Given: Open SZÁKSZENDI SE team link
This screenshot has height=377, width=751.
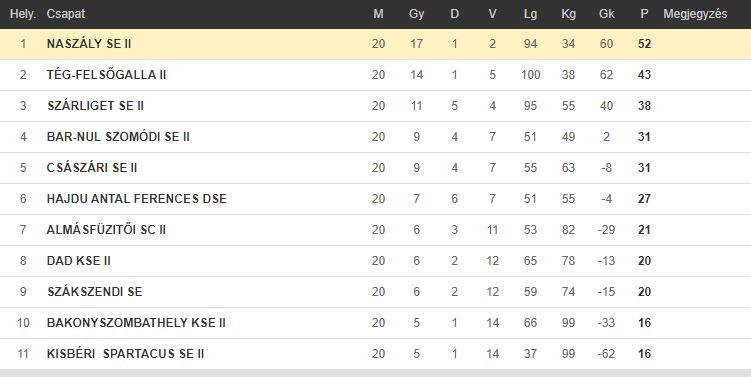Looking at the screenshot, I should pyautogui.click(x=95, y=292).
